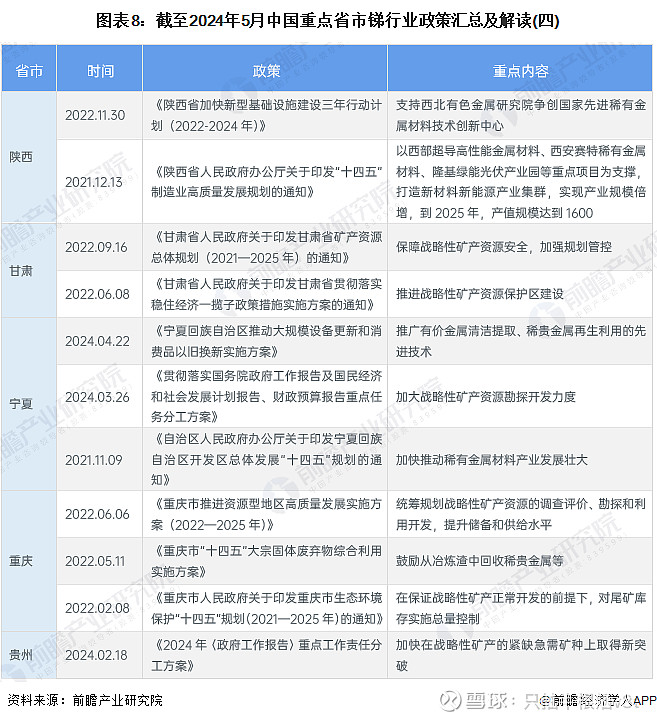
Task: Click the title 图表8 截至2024年5月中国重点省市锑行业政策汇总
Action: 327,21
